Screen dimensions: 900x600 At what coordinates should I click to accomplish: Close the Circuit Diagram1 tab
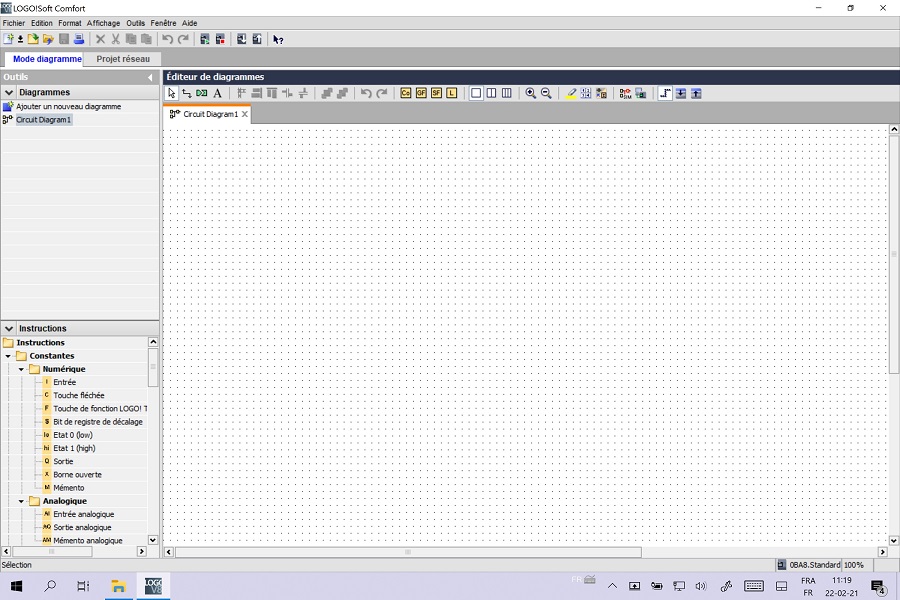pos(245,114)
